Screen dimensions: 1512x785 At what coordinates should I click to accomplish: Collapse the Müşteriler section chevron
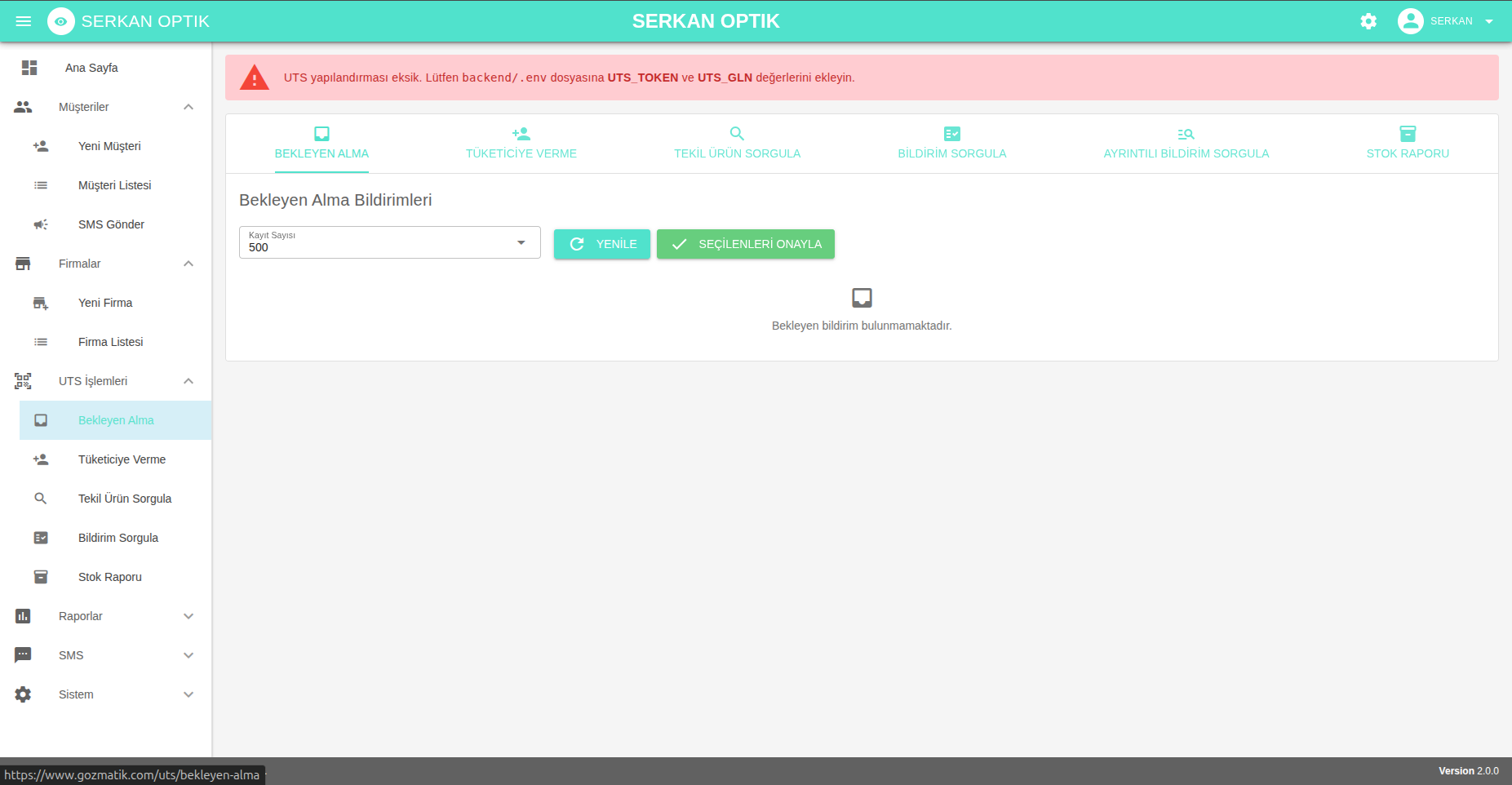tap(188, 107)
